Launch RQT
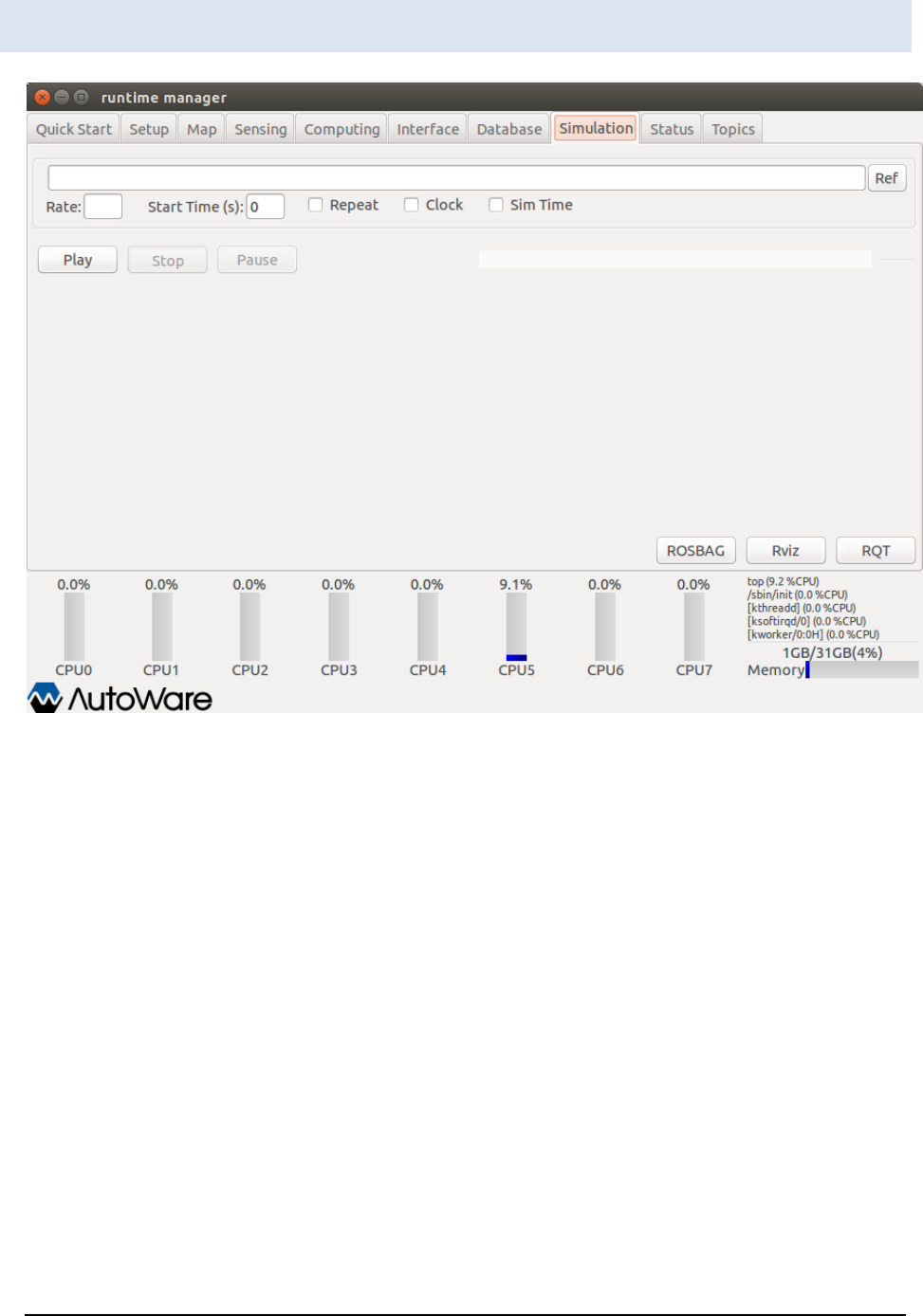The width and height of the screenshot is (923, 1316). pyautogui.click(x=876, y=551)
